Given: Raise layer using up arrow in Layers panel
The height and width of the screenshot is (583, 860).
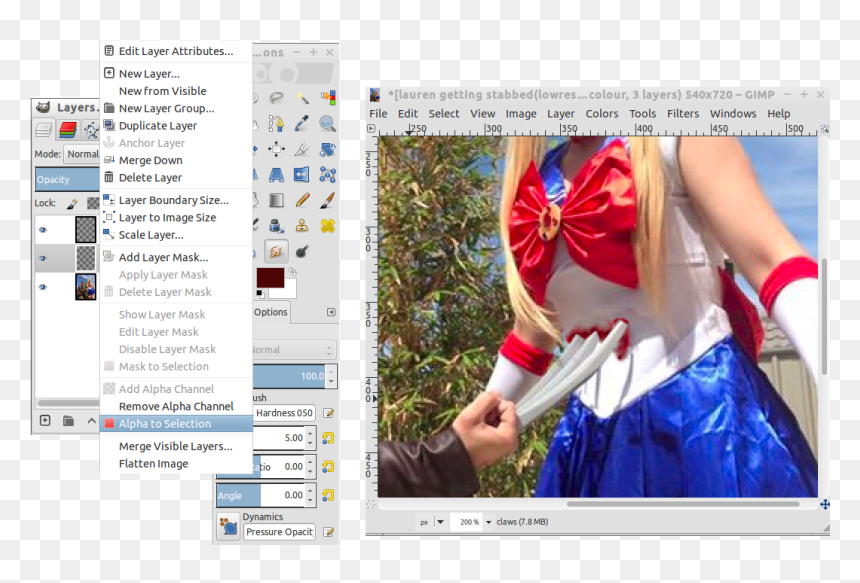Looking at the screenshot, I should [91, 421].
